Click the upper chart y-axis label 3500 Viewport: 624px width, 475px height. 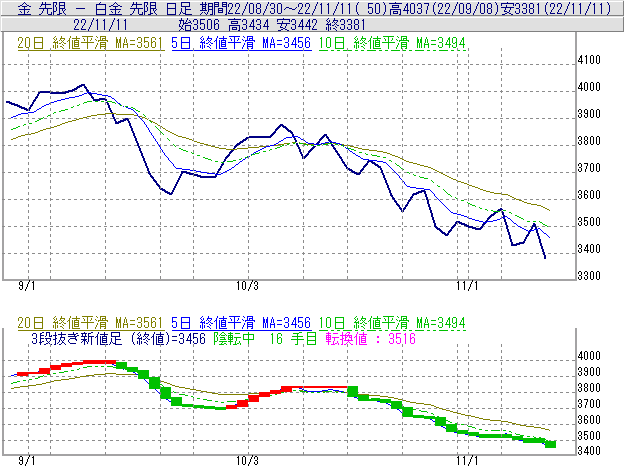589,222
